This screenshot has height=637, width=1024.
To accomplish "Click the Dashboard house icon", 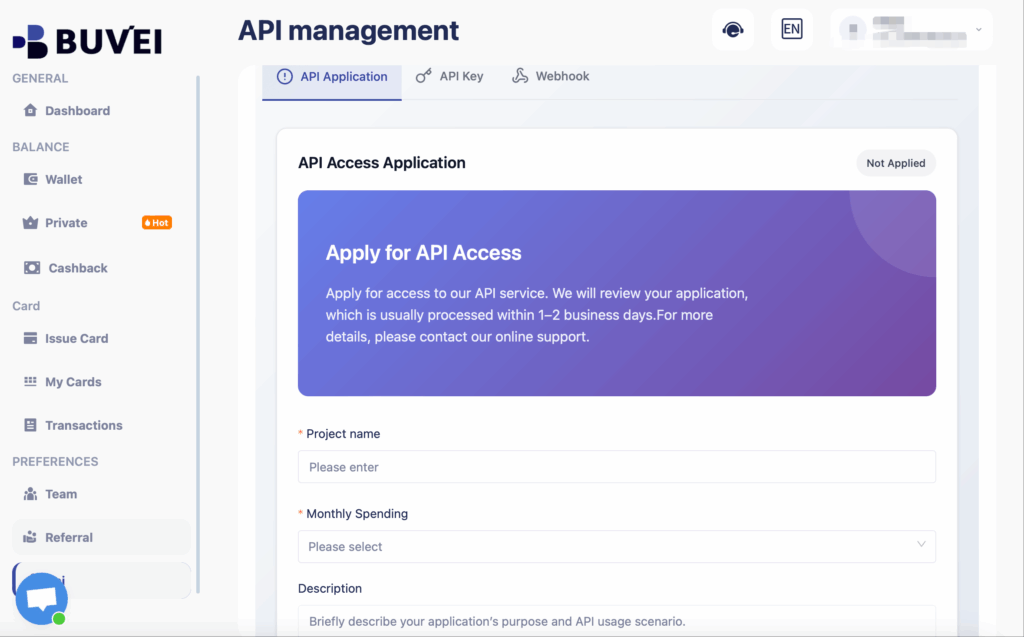I will 30,111.
